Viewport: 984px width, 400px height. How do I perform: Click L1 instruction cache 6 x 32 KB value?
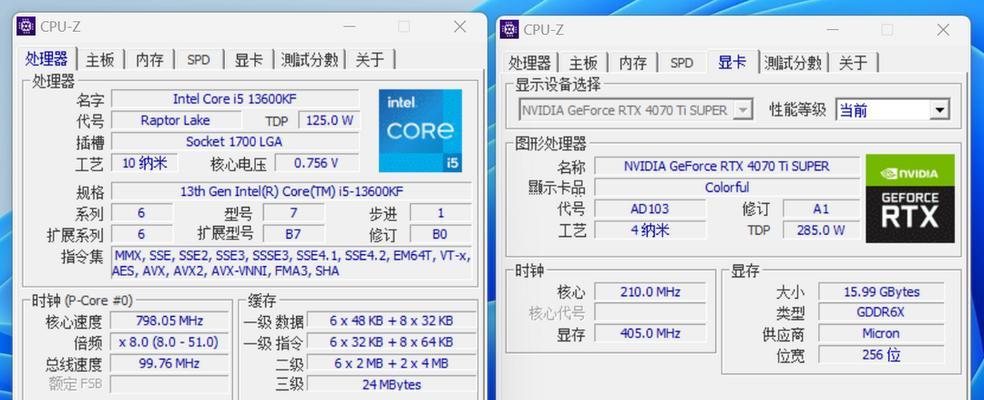coord(391,342)
